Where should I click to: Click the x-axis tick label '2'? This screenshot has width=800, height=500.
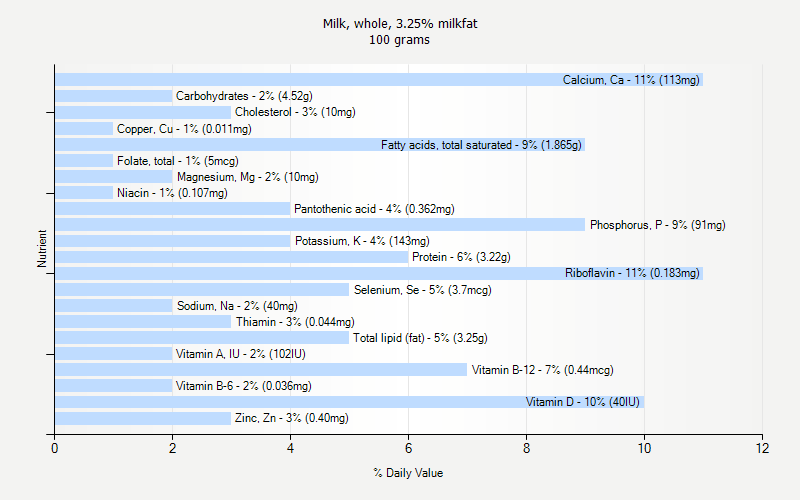coord(172,448)
